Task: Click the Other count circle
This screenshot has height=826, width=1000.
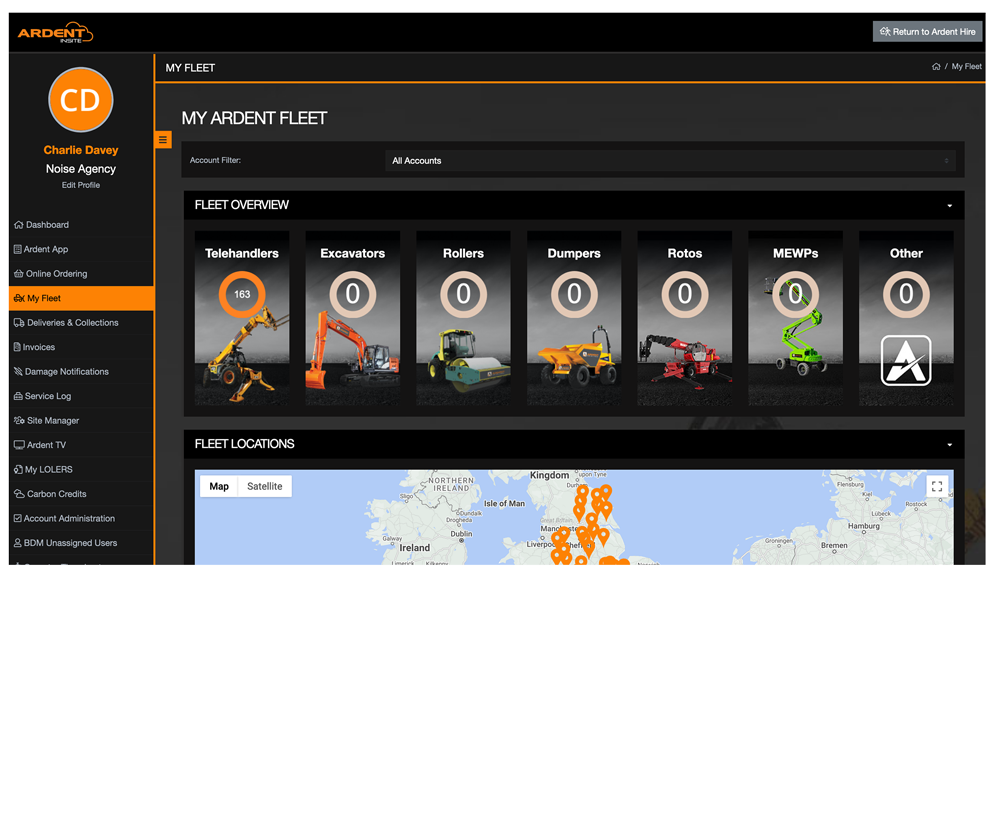Action: pyautogui.click(x=906, y=294)
